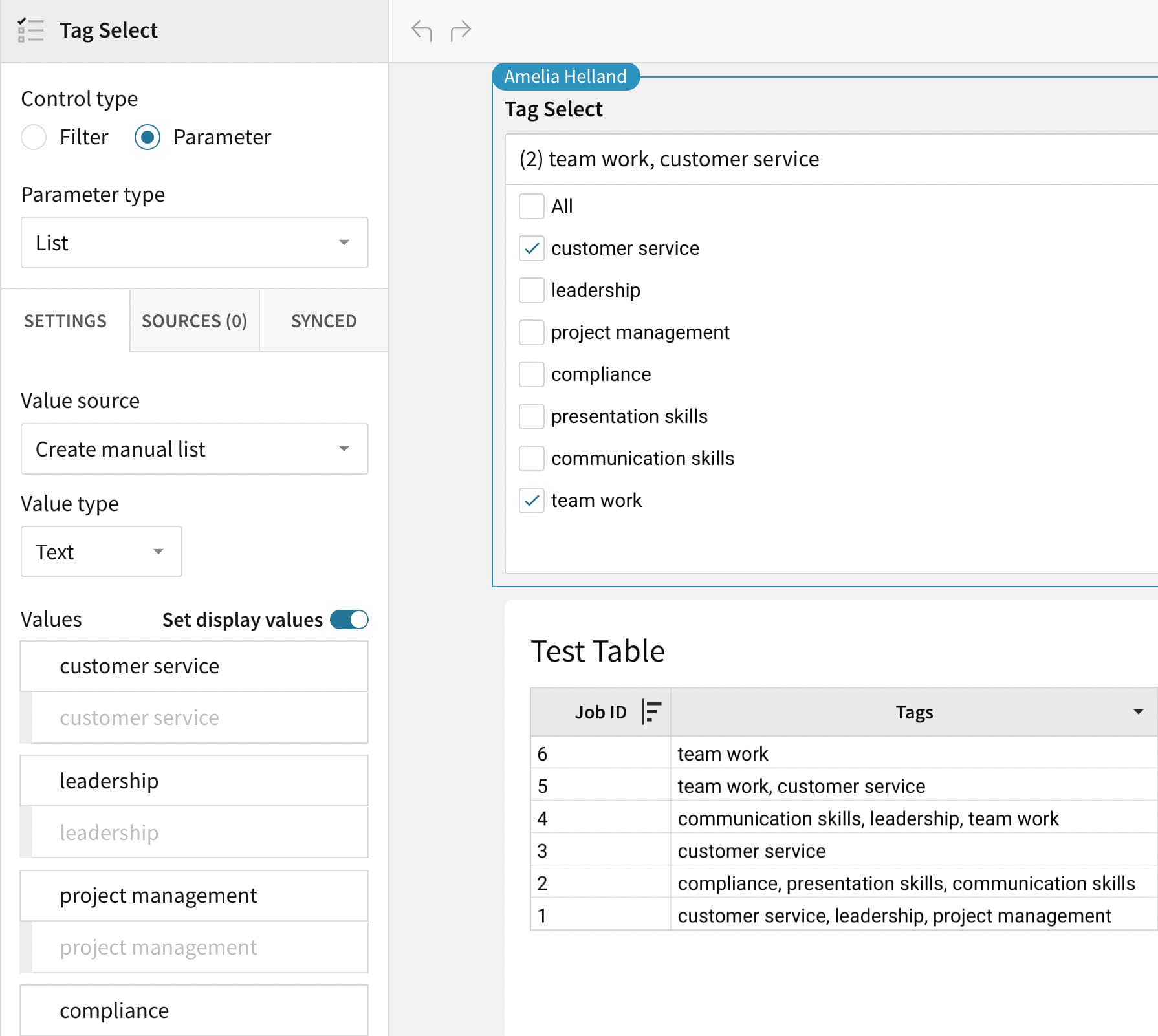Click the undo arrow icon

421,30
